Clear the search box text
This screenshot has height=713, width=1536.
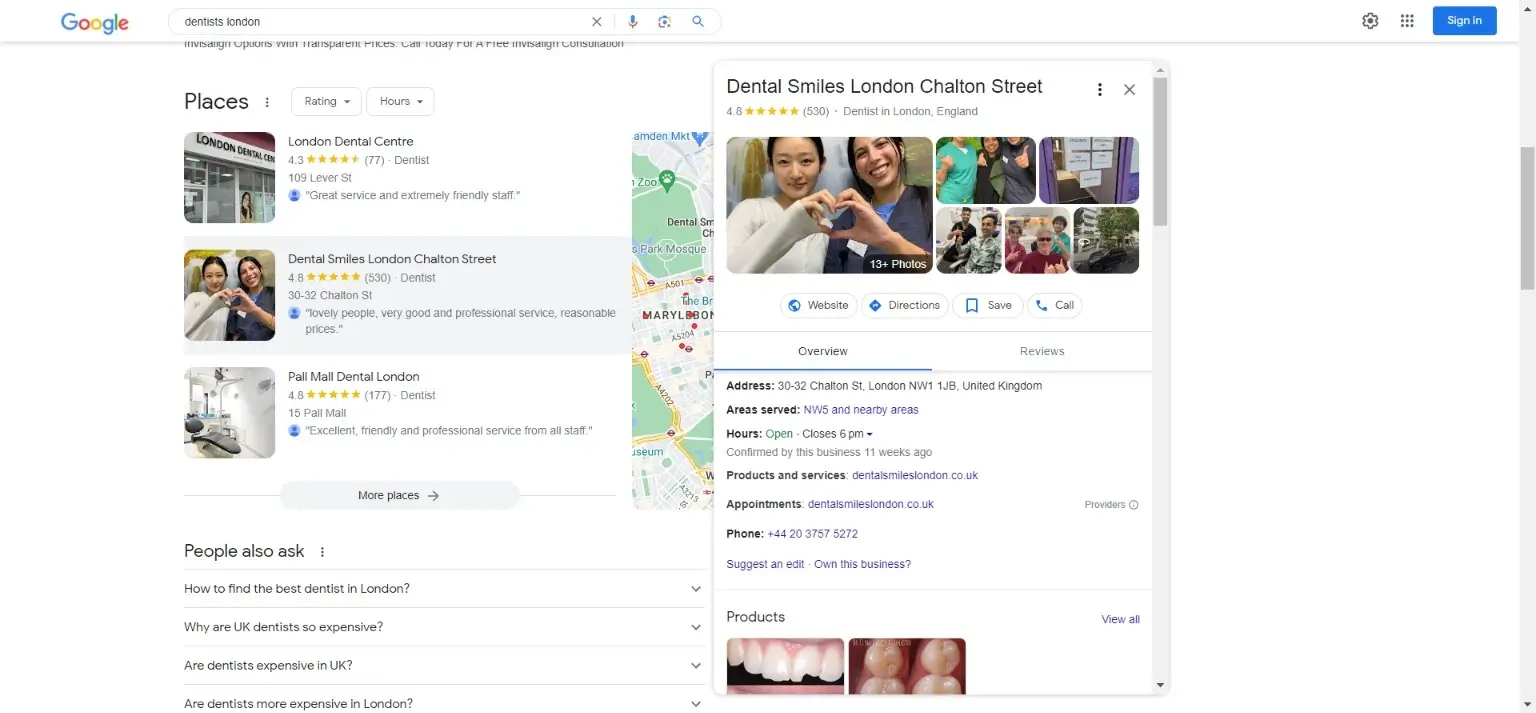point(597,21)
